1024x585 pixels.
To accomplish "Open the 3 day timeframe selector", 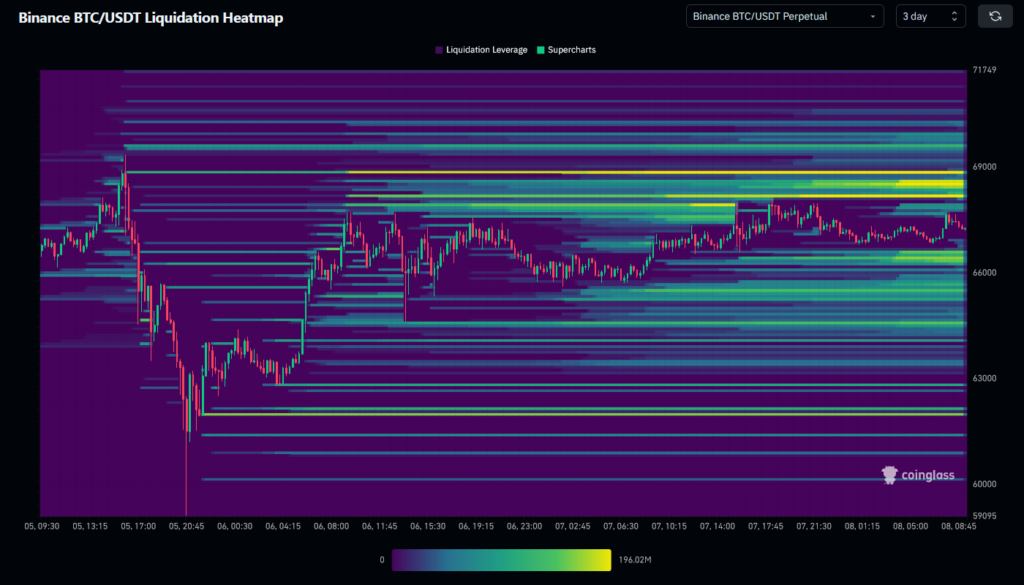I will (x=930, y=16).
